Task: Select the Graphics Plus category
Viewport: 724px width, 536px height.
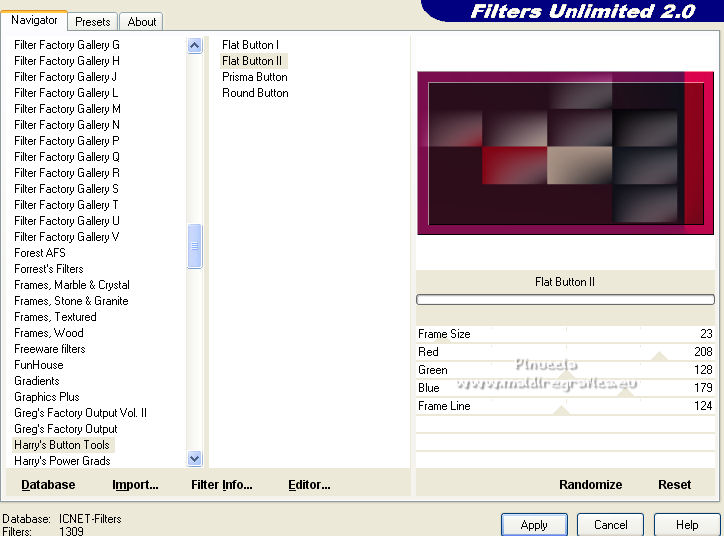Action: pyautogui.click(x=47, y=397)
